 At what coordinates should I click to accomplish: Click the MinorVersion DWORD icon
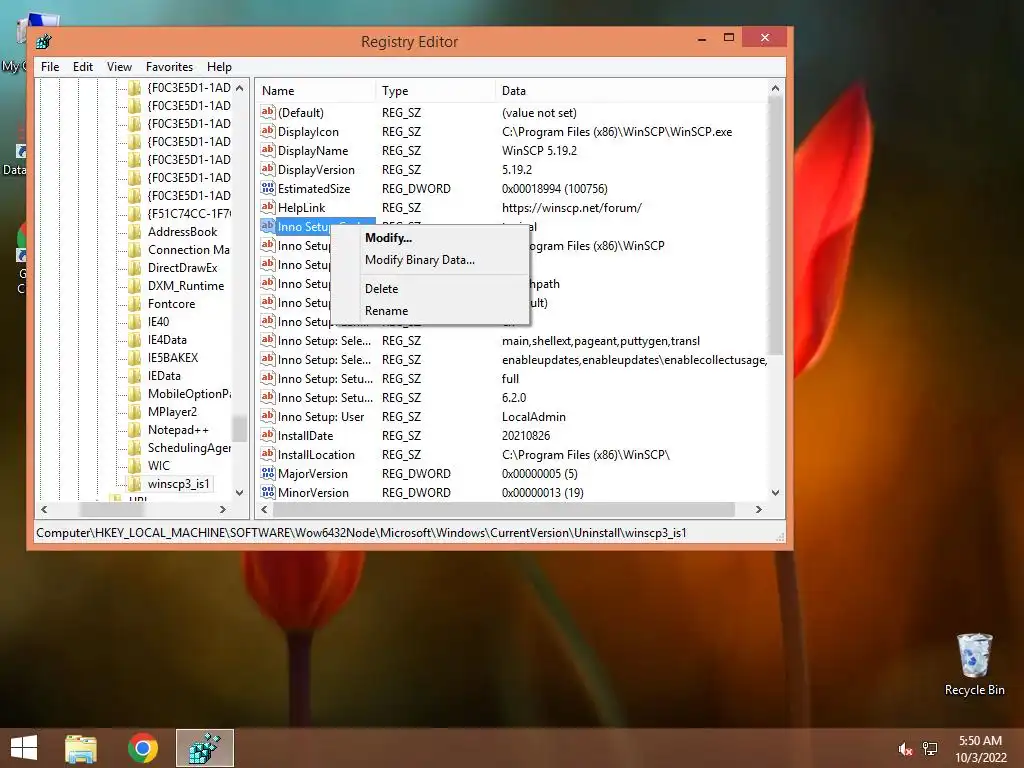(268, 492)
